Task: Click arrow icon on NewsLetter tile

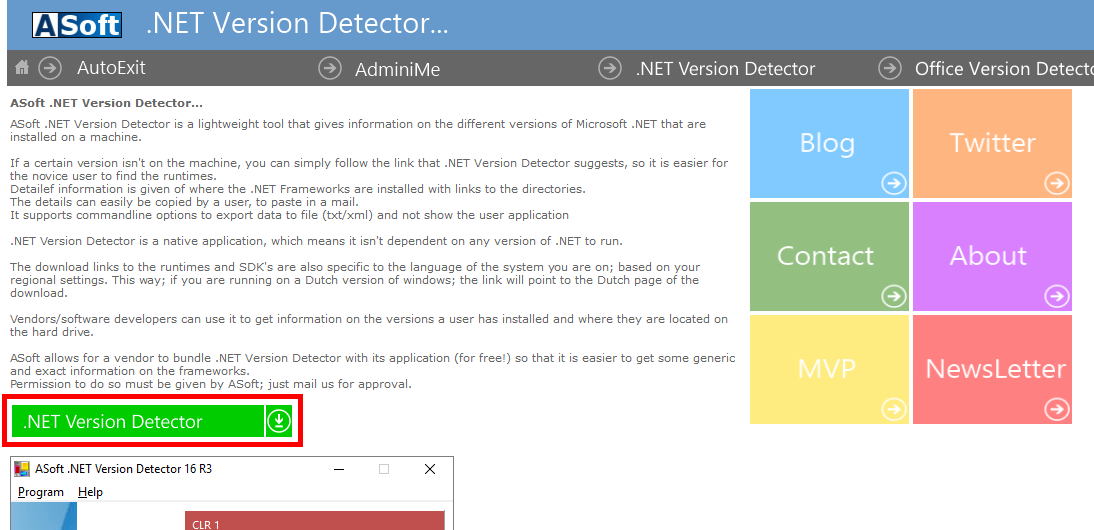Action: (x=1057, y=409)
